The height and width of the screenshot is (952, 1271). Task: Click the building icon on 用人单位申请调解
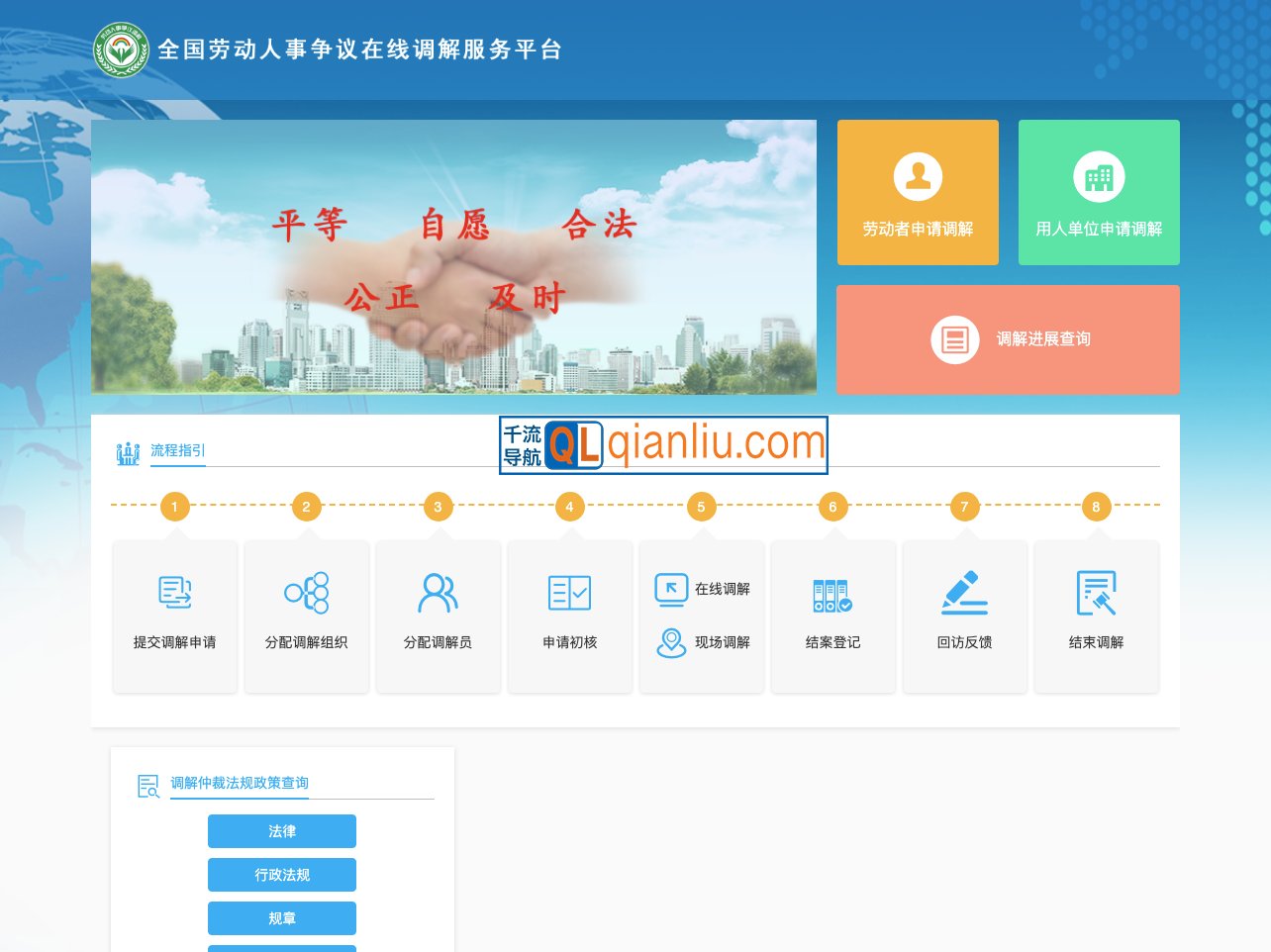1099,175
